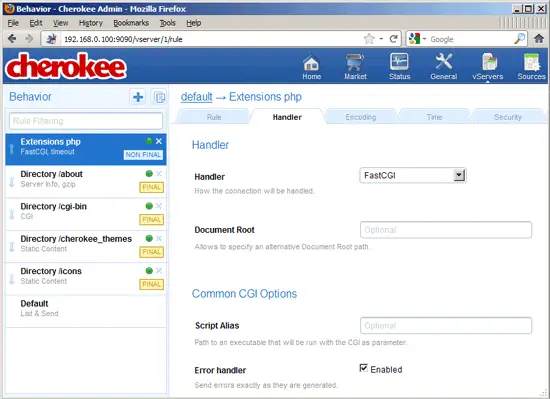Select the Directory /about rule

86,181
